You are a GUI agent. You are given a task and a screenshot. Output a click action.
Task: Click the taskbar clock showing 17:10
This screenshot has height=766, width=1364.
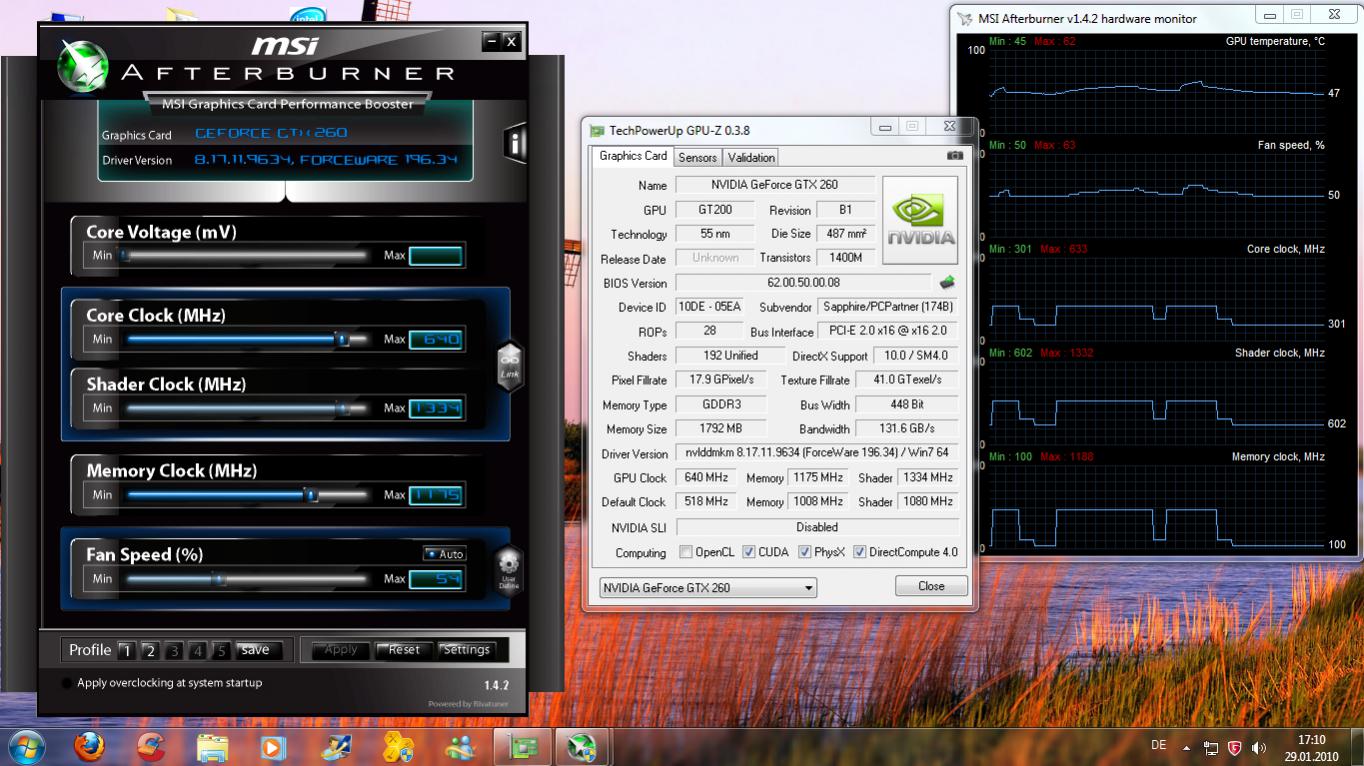click(x=1311, y=748)
